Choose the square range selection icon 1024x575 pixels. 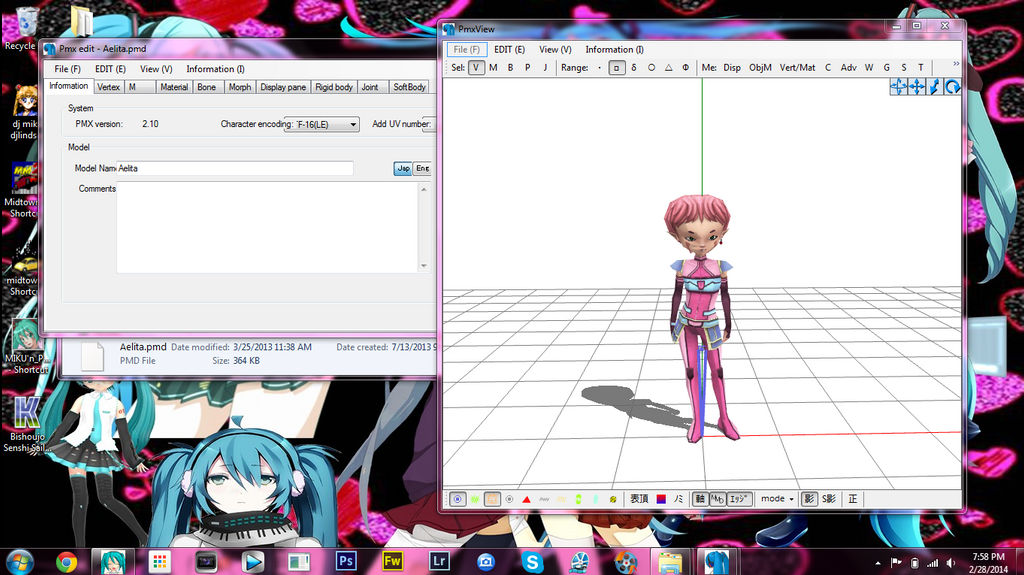[616, 67]
